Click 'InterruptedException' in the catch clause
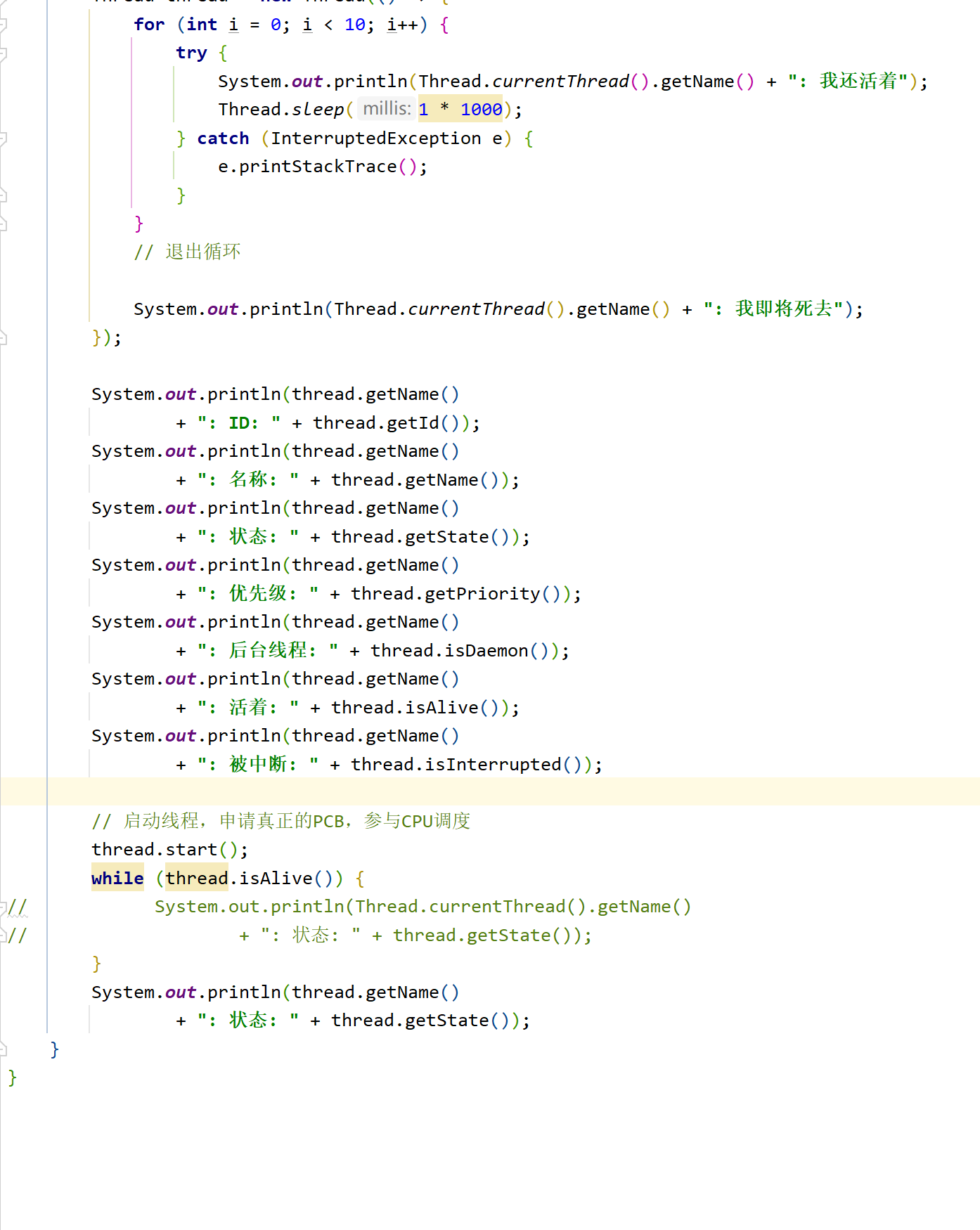Viewport: 980px width, 1230px height. click(376, 138)
